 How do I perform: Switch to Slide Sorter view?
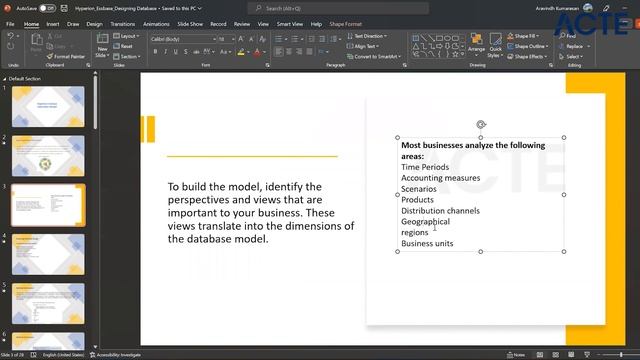(556, 355)
